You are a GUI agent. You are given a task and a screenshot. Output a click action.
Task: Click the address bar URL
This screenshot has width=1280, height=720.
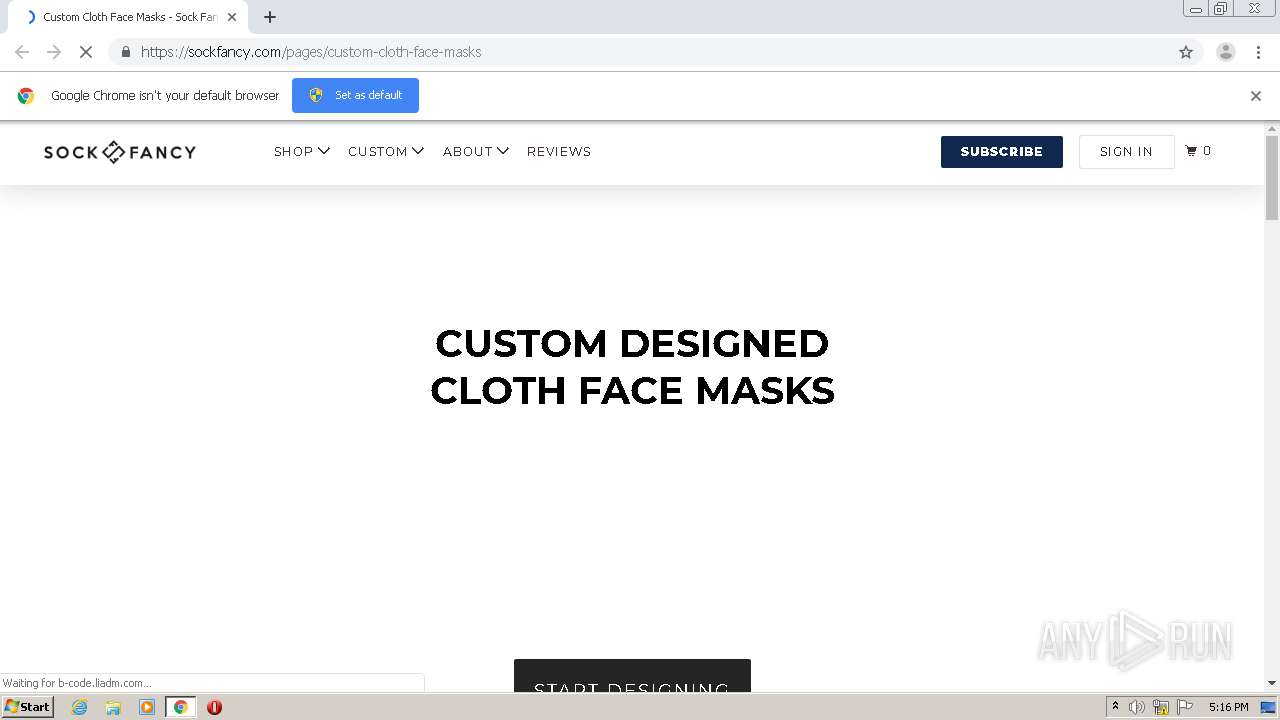(311, 52)
